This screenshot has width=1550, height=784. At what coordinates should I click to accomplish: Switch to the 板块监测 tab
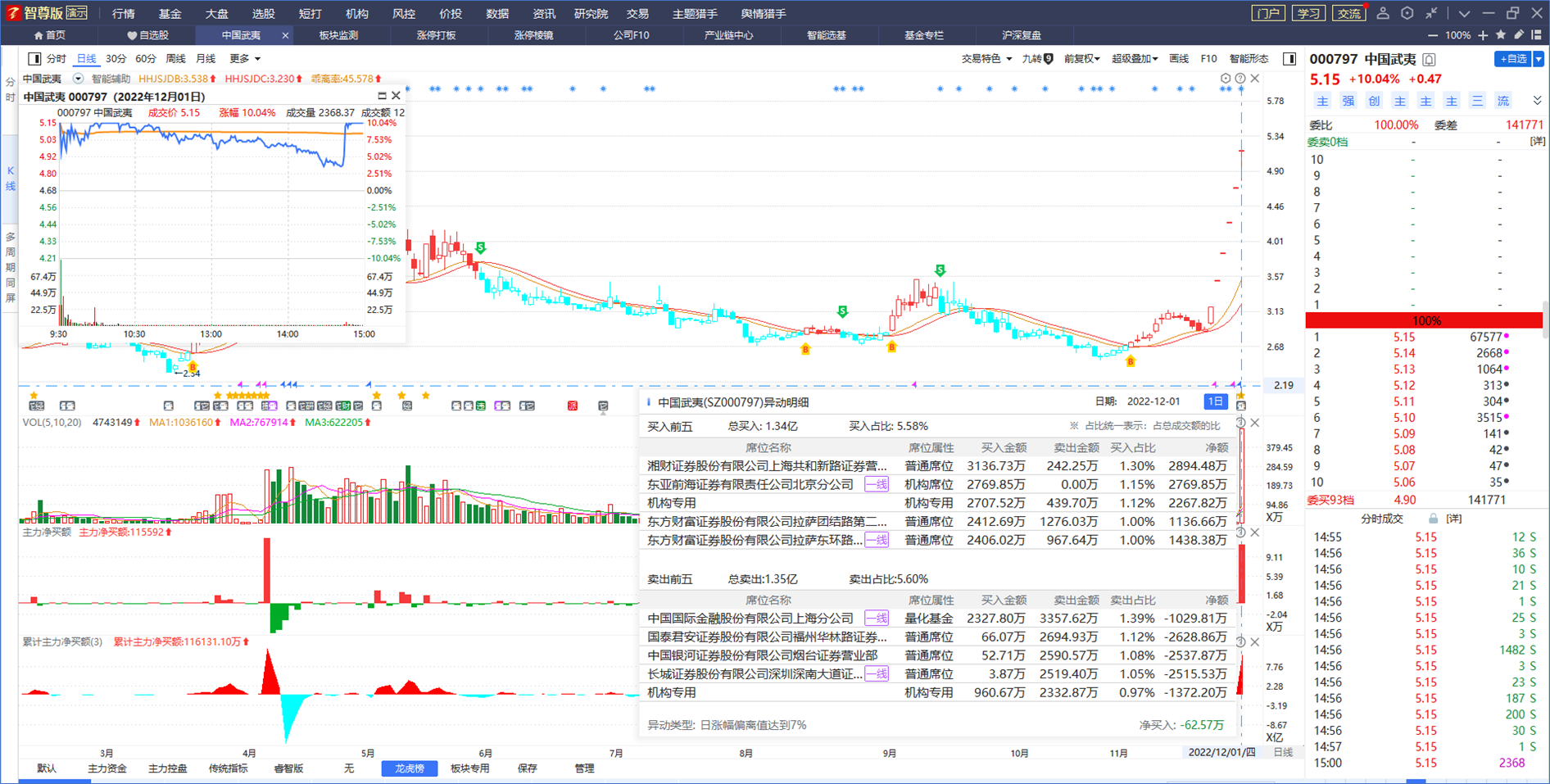coord(338,35)
